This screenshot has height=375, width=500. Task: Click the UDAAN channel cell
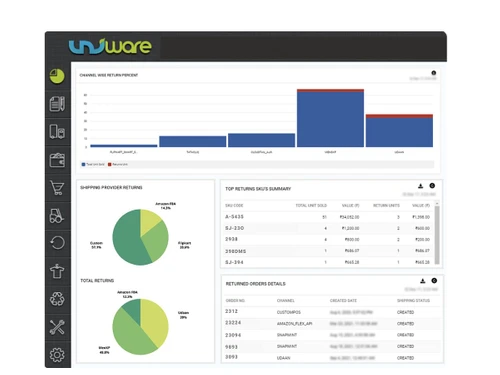pos(284,358)
